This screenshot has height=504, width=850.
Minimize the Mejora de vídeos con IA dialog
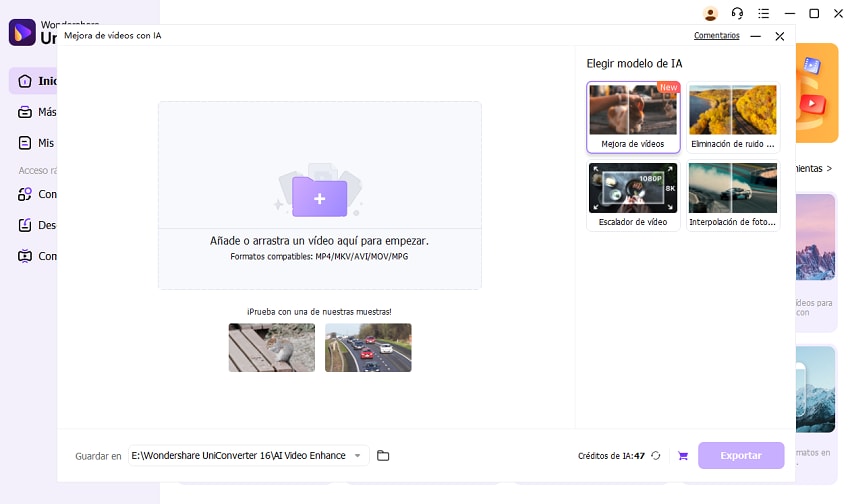pyautogui.click(x=755, y=36)
